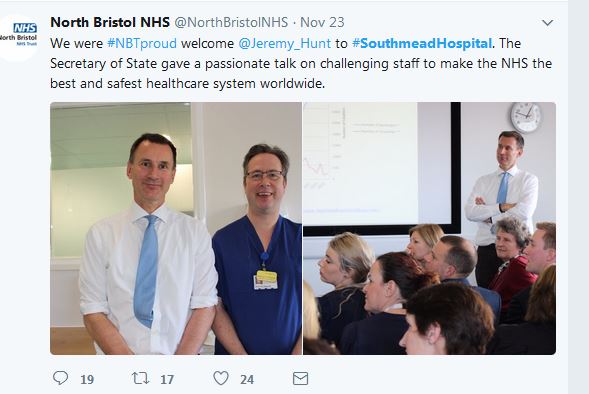This screenshot has height=394, width=589.
Task: Open the right photo of the audience talk
Action: [429, 228]
